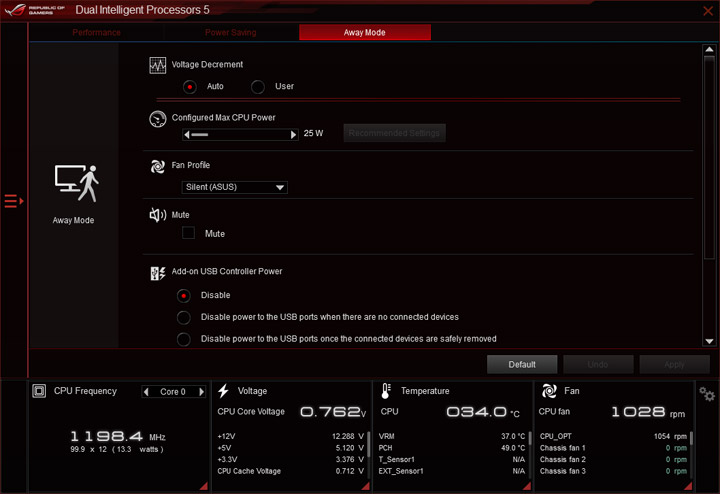Screen dimensions: 720x494
Task: Open the Silent (ASUS) fan profile dropdown
Action: 235,187
